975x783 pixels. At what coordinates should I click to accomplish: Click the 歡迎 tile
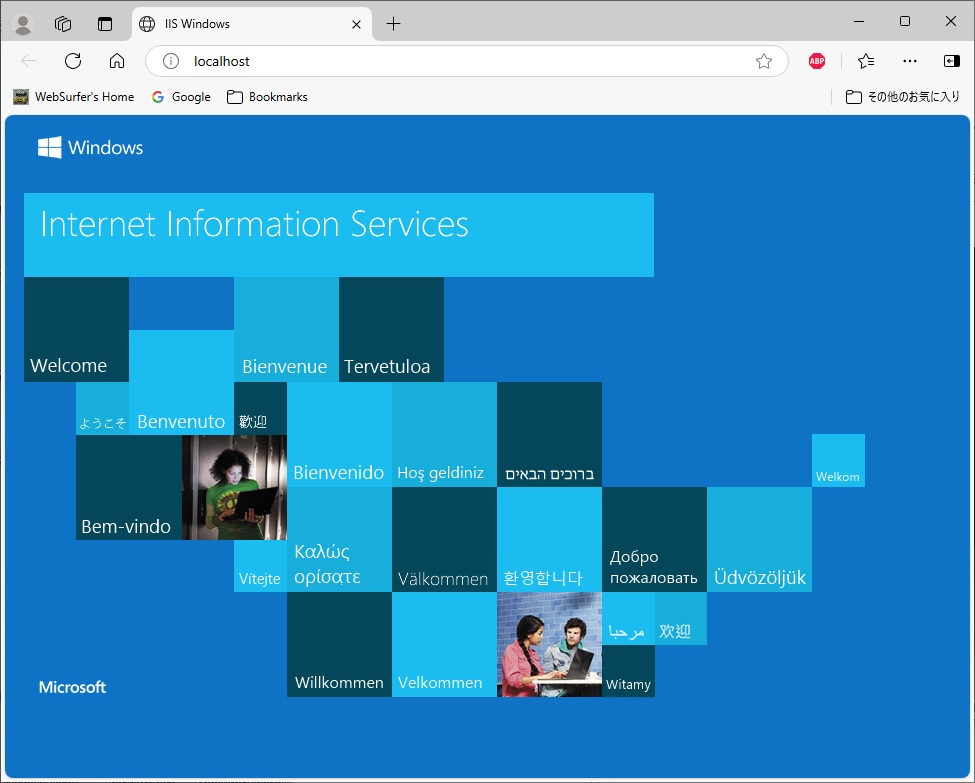coord(261,409)
